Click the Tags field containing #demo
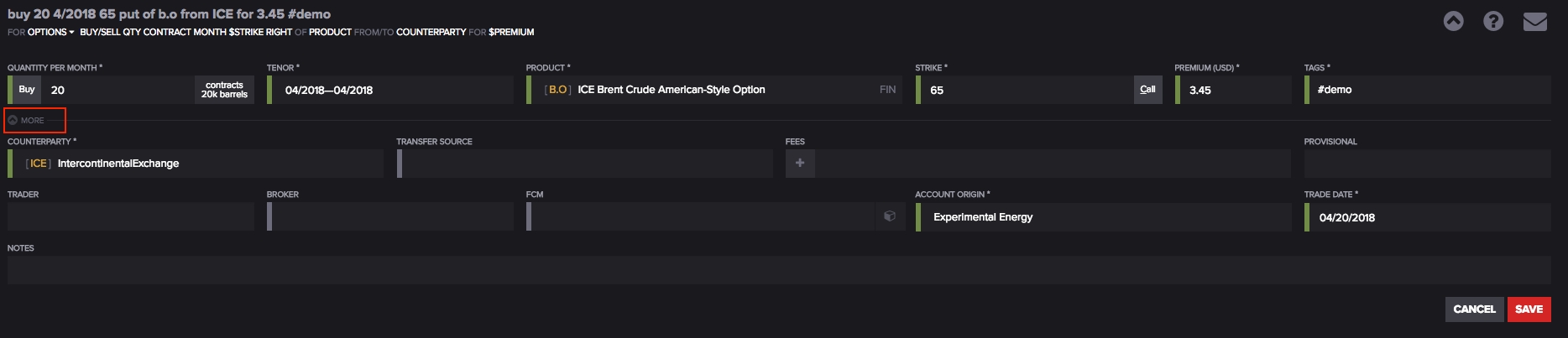Image resolution: width=1568 pixels, height=338 pixels. (1427, 90)
